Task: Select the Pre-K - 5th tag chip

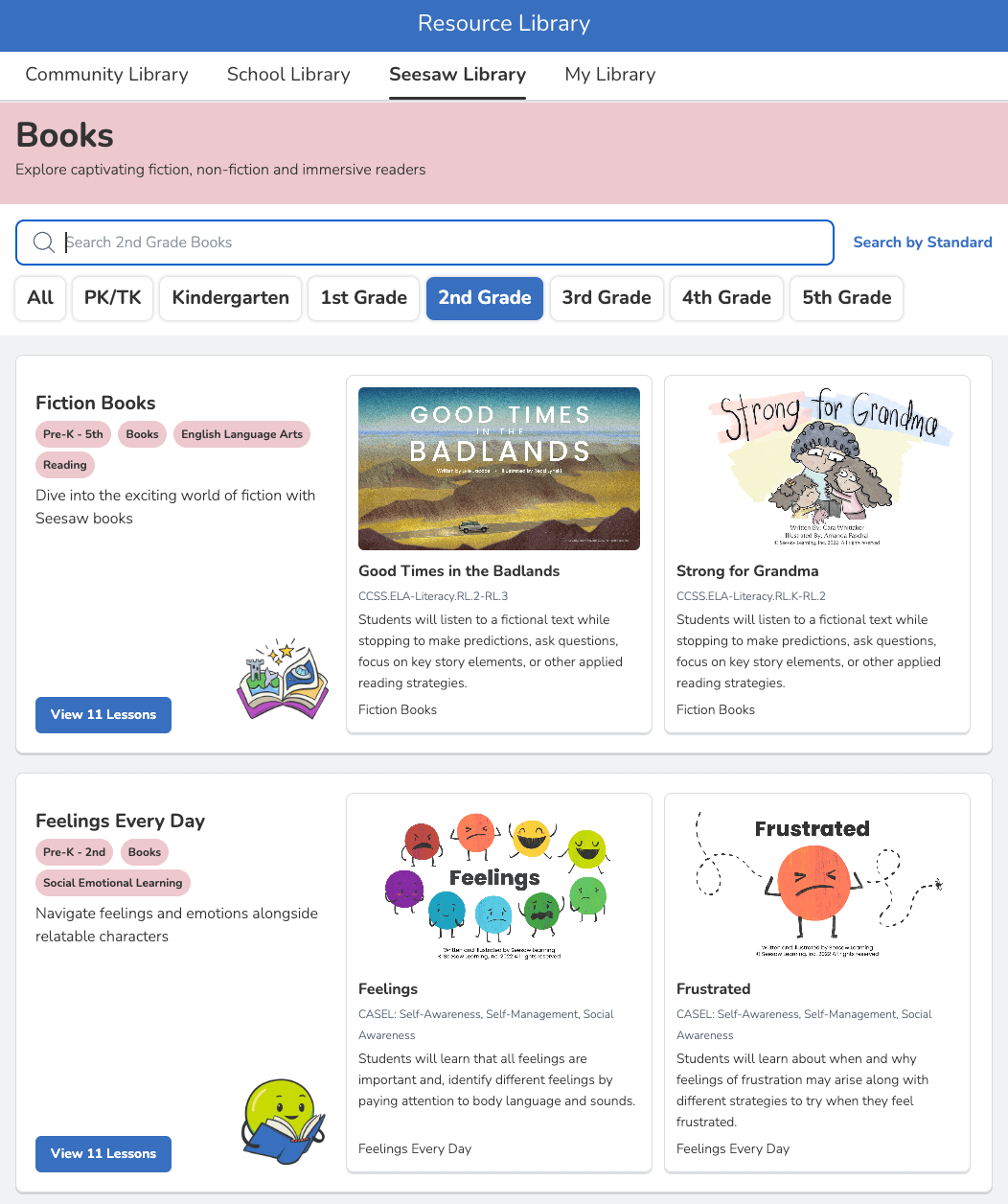Action: coord(73,434)
